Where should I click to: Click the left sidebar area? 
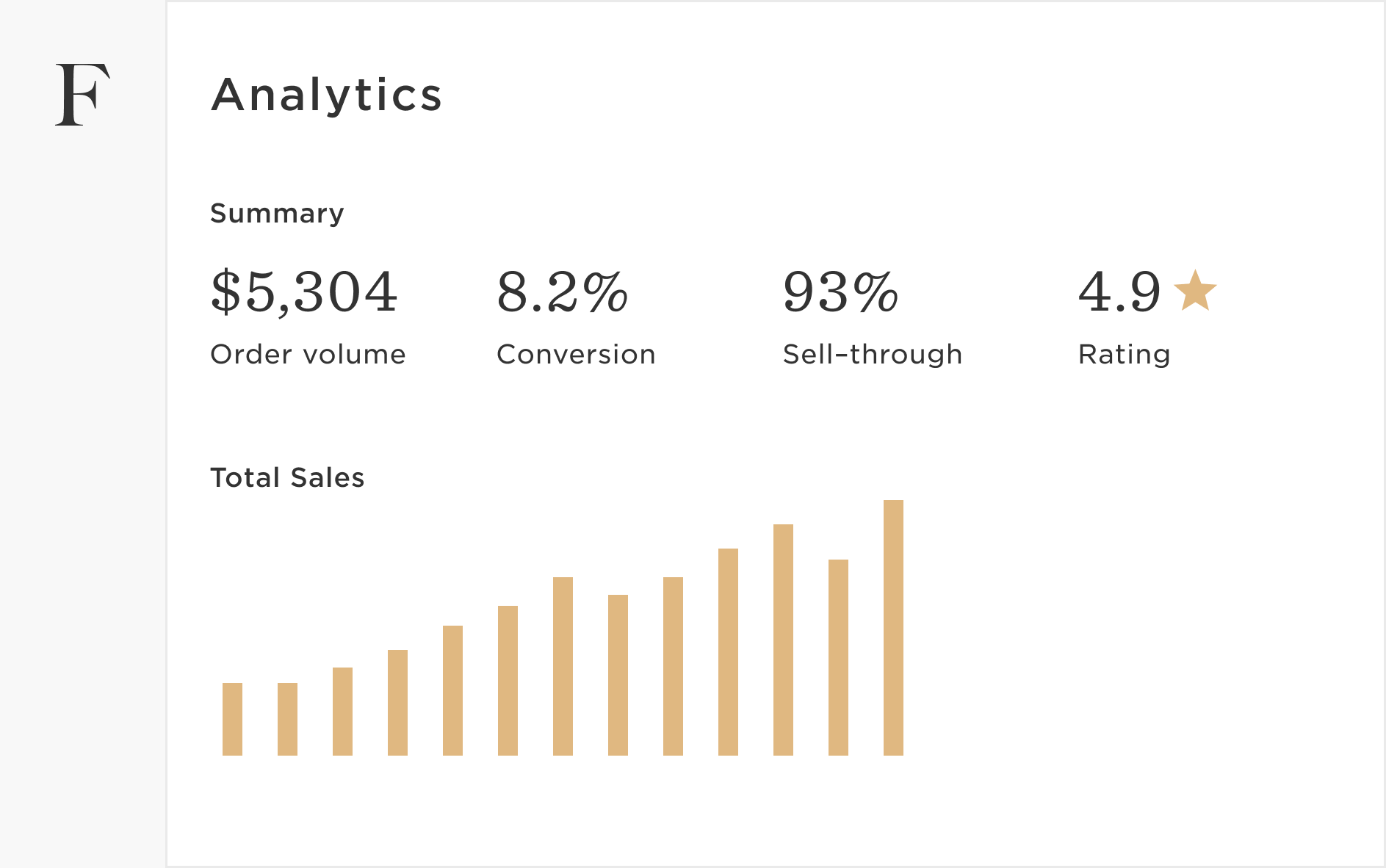(83, 441)
